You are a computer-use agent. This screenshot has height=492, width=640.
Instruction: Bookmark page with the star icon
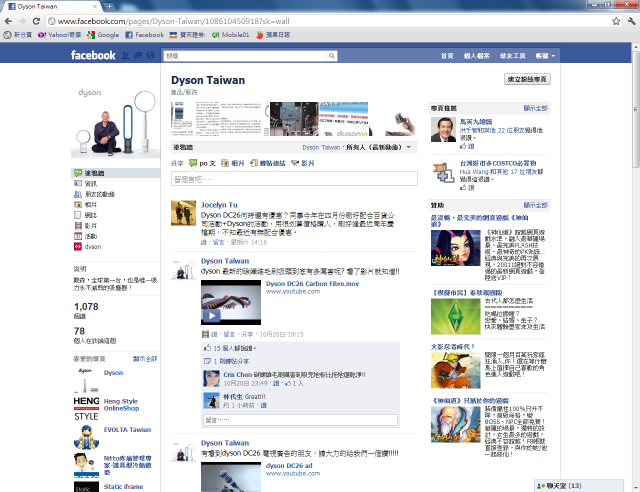coord(616,21)
